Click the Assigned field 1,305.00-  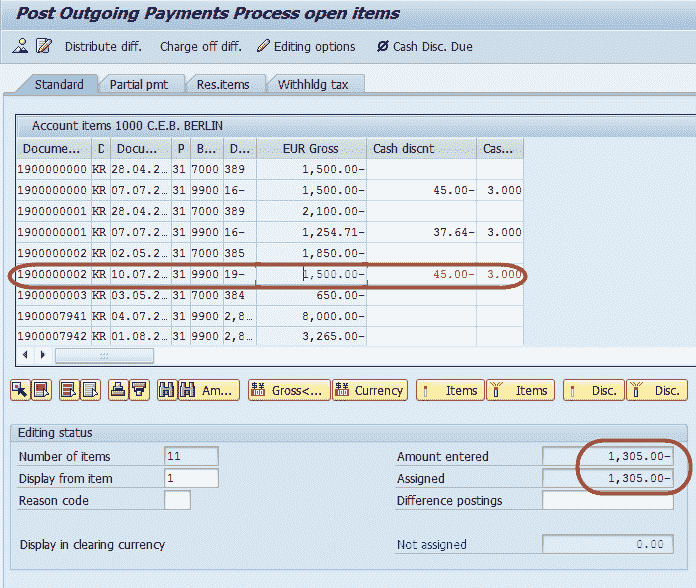coord(608,478)
